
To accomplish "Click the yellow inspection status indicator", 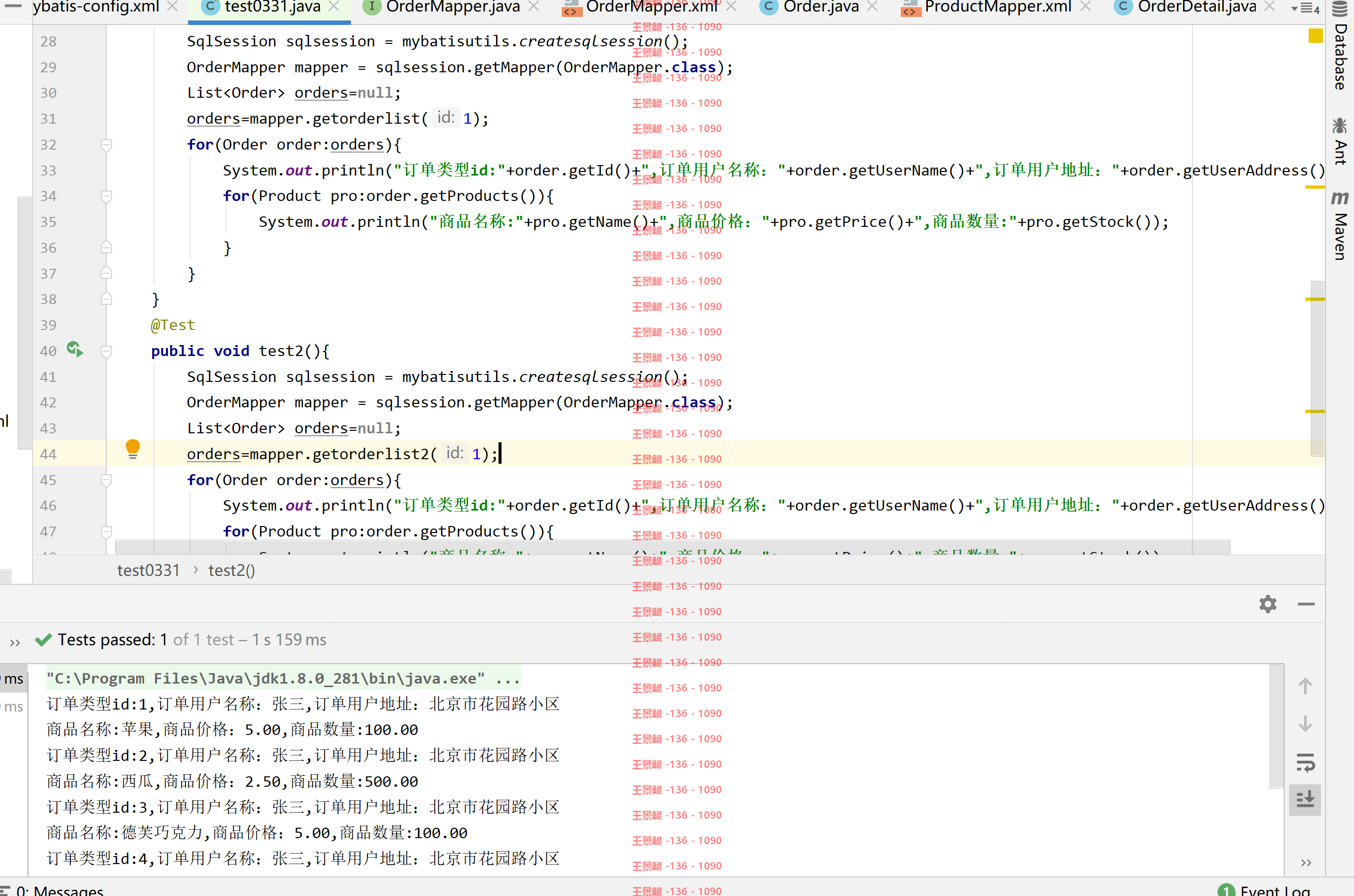I will (1316, 36).
